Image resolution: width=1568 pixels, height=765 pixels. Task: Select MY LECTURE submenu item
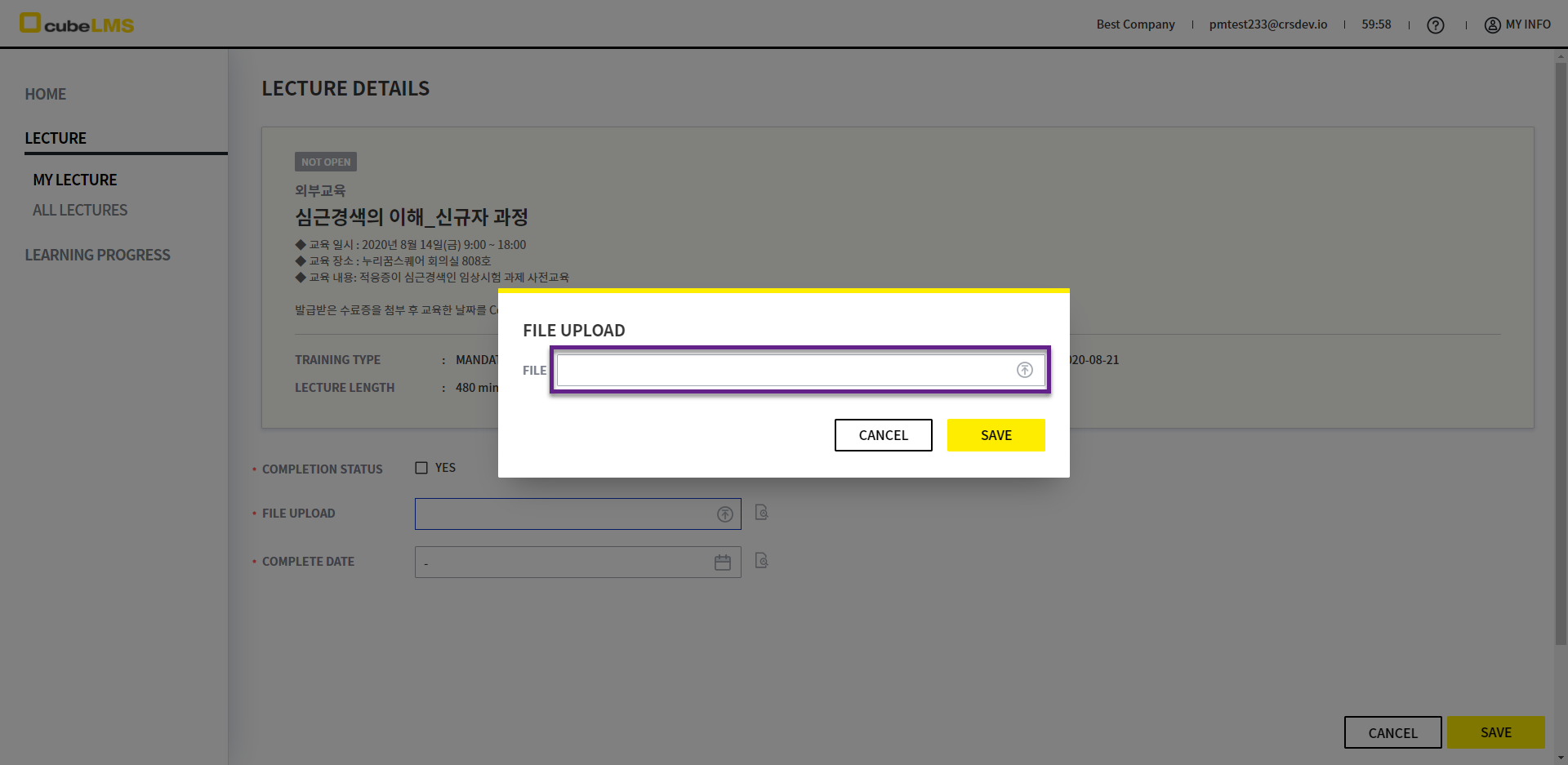tap(75, 180)
